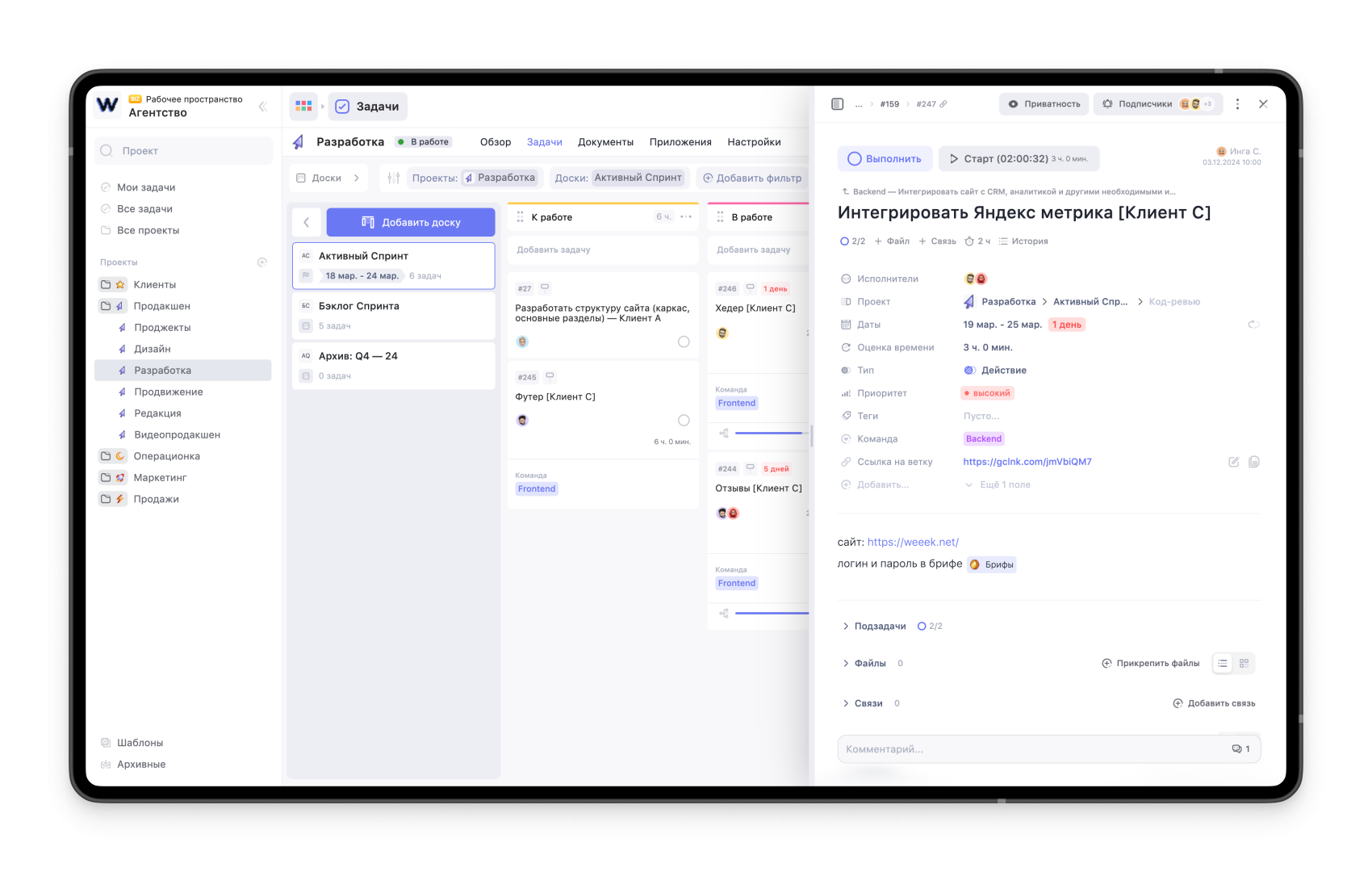The width and height of the screenshot is (1372, 872).
Task: Toggle the task side panel layout icon
Action: (x=838, y=104)
